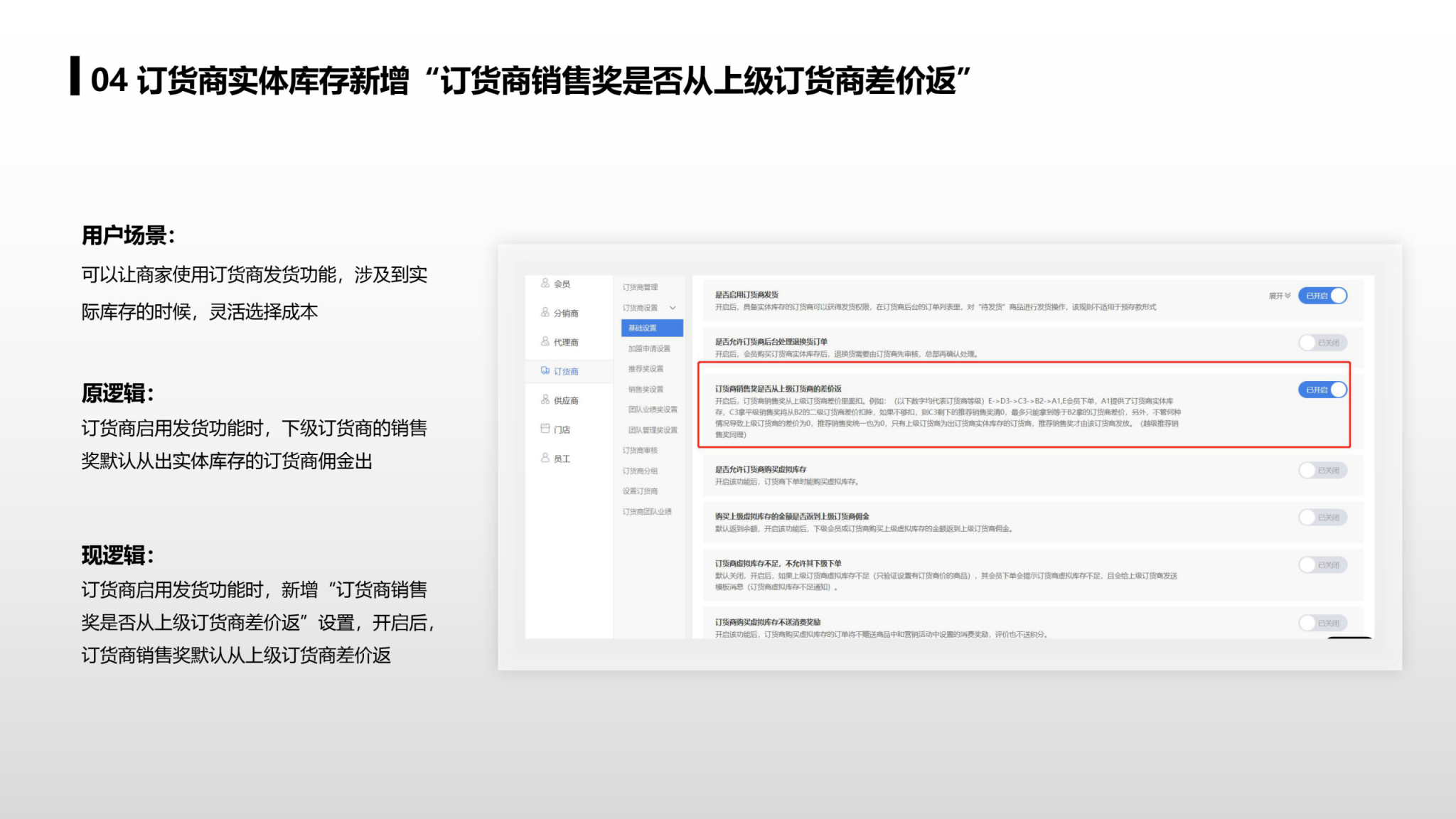Click the 订货商 sidebar icon
Image resolution: width=1456 pixels, height=819 pixels.
click(545, 370)
